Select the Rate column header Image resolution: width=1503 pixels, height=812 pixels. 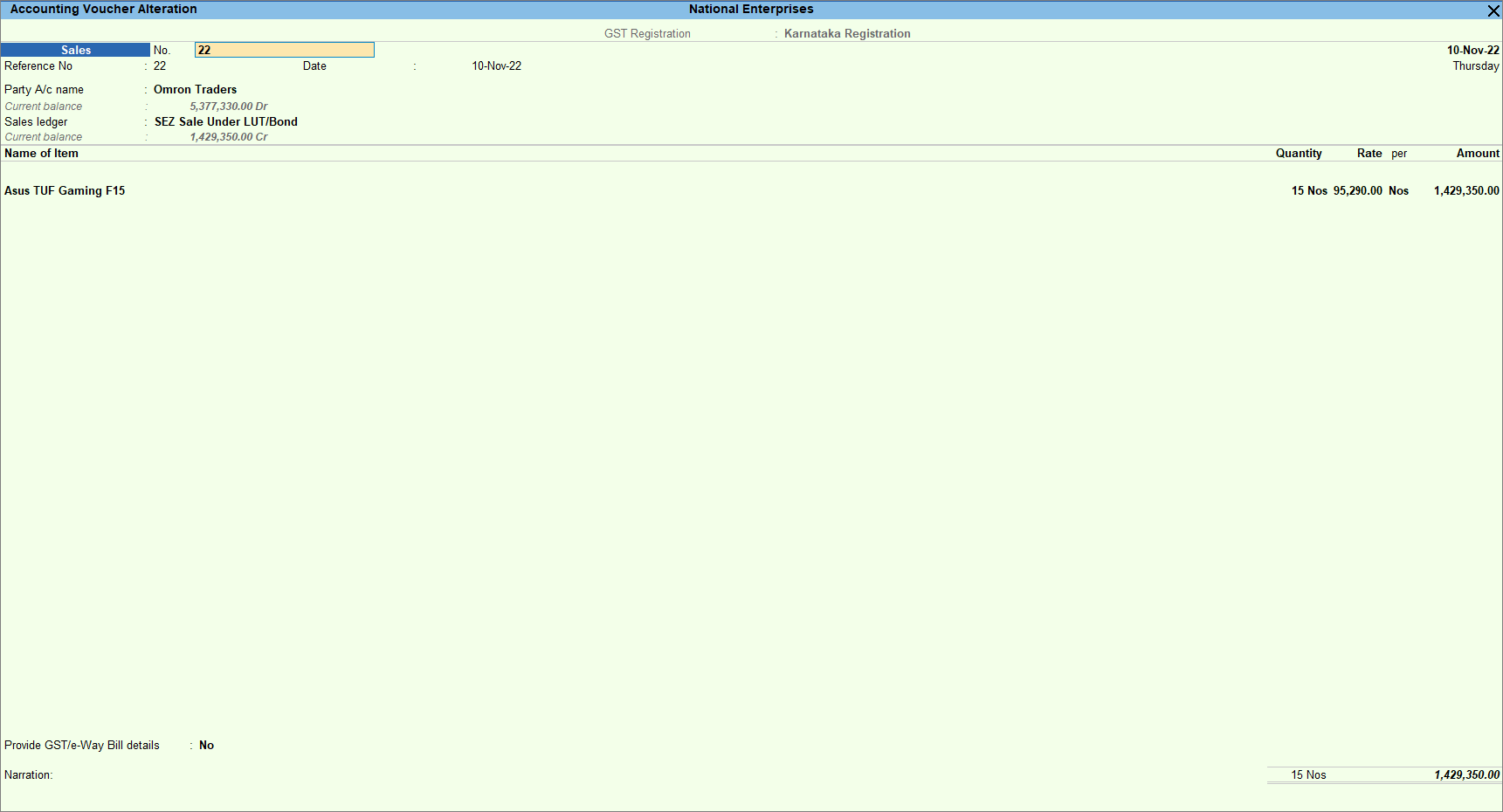pos(1369,154)
